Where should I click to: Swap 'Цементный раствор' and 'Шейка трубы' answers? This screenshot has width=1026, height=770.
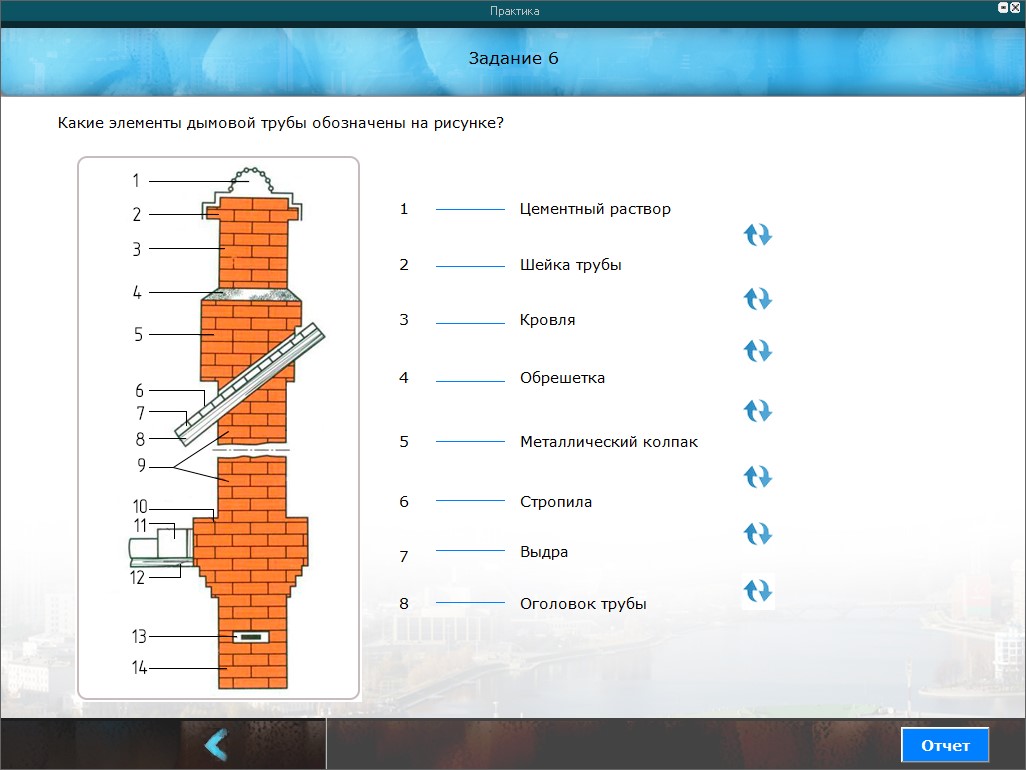[x=758, y=235]
